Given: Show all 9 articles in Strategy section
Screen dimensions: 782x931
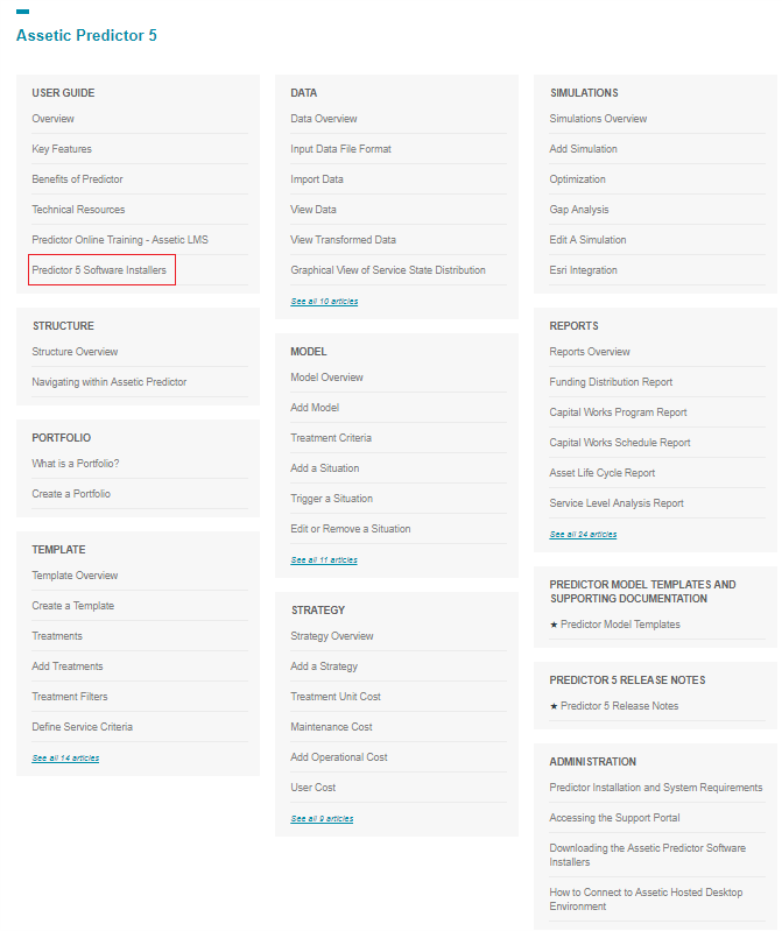Looking at the screenshot, I should coord(322,818).
